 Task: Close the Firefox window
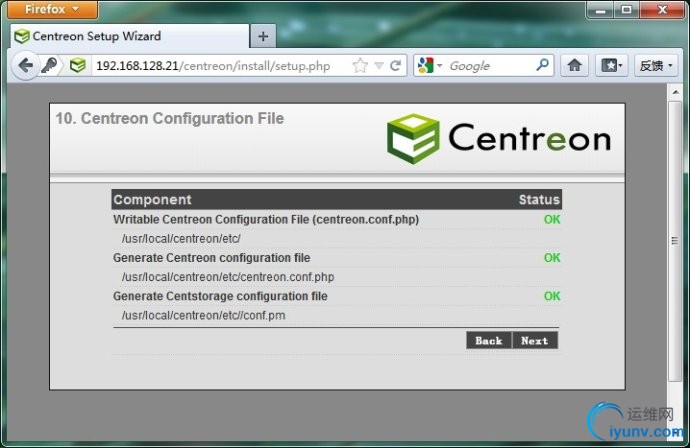pyautogui.click(x=663, y=10)
